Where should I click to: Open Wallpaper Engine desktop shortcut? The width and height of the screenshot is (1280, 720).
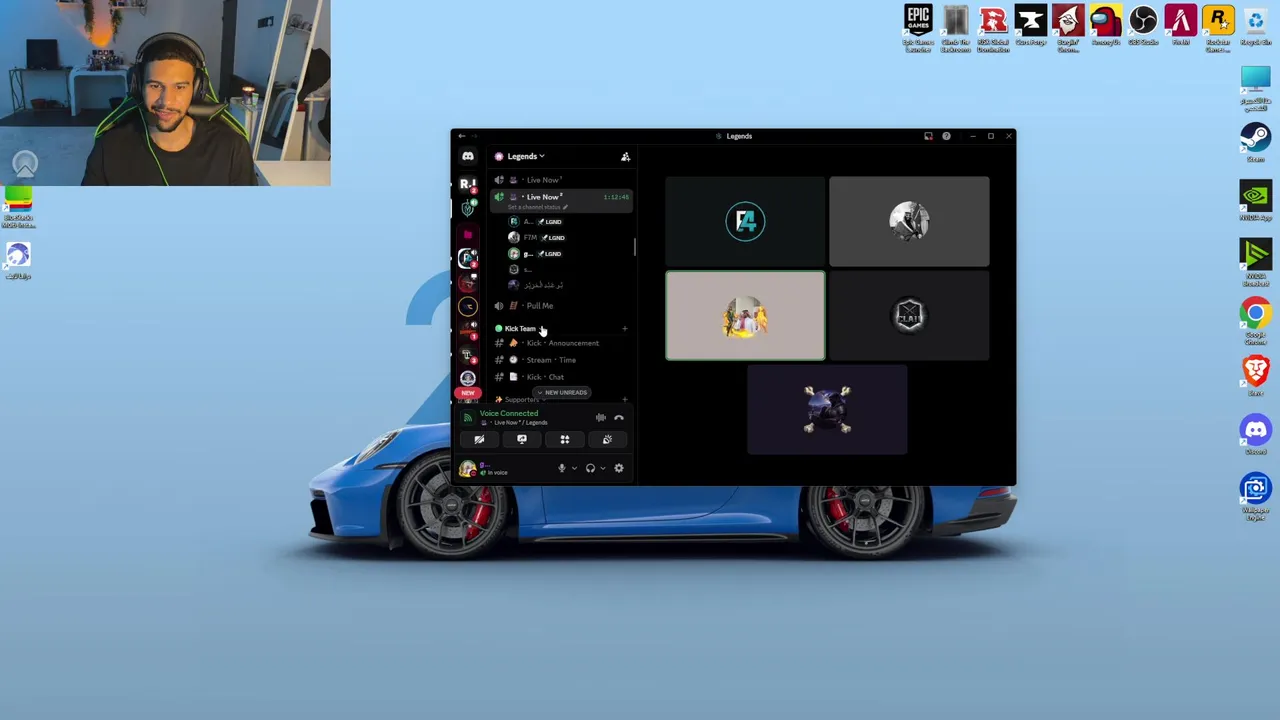1255,497
